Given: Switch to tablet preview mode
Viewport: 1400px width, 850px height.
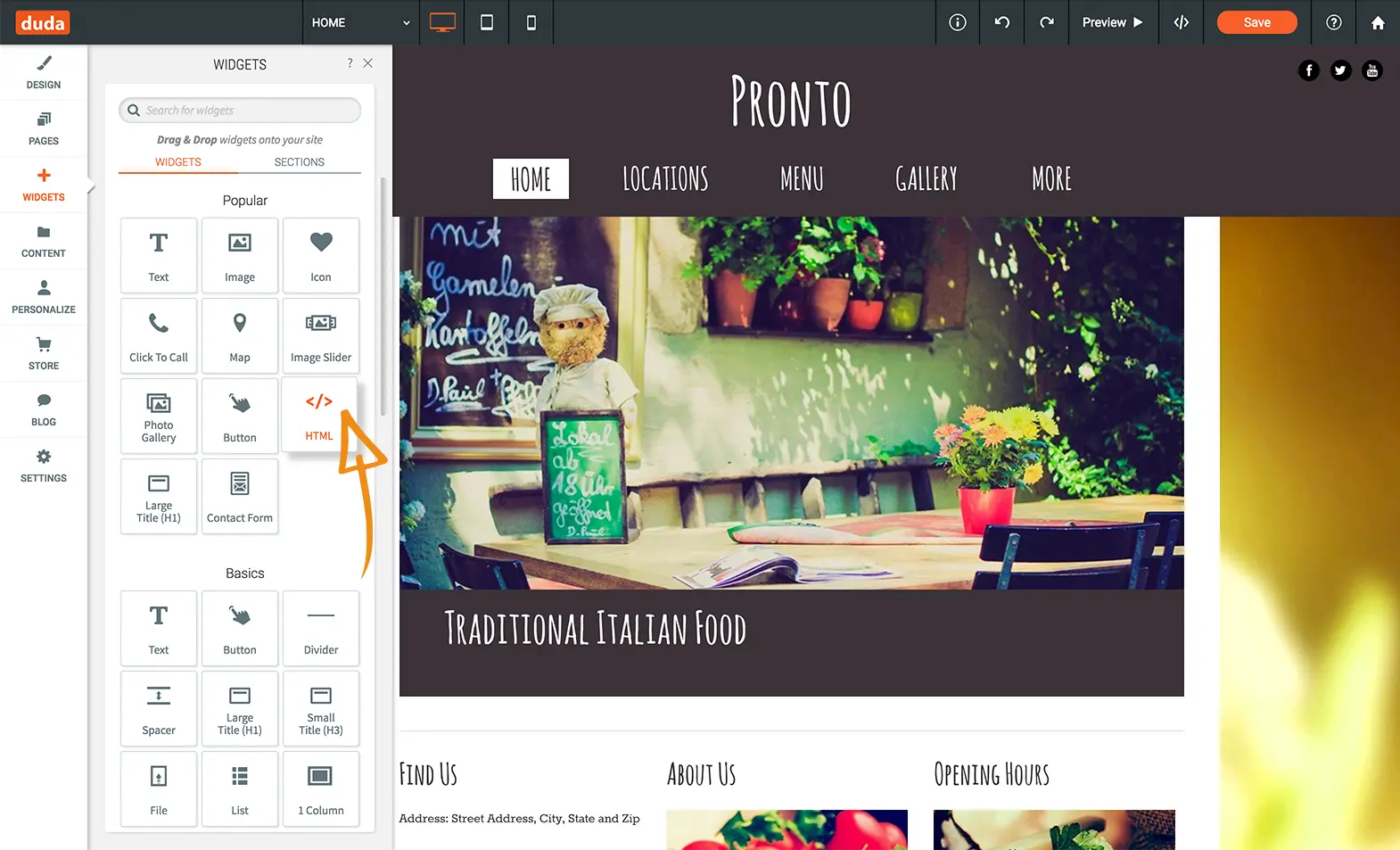Looking at the screenshot, I should pyautogui.click(x=487, y=22).
